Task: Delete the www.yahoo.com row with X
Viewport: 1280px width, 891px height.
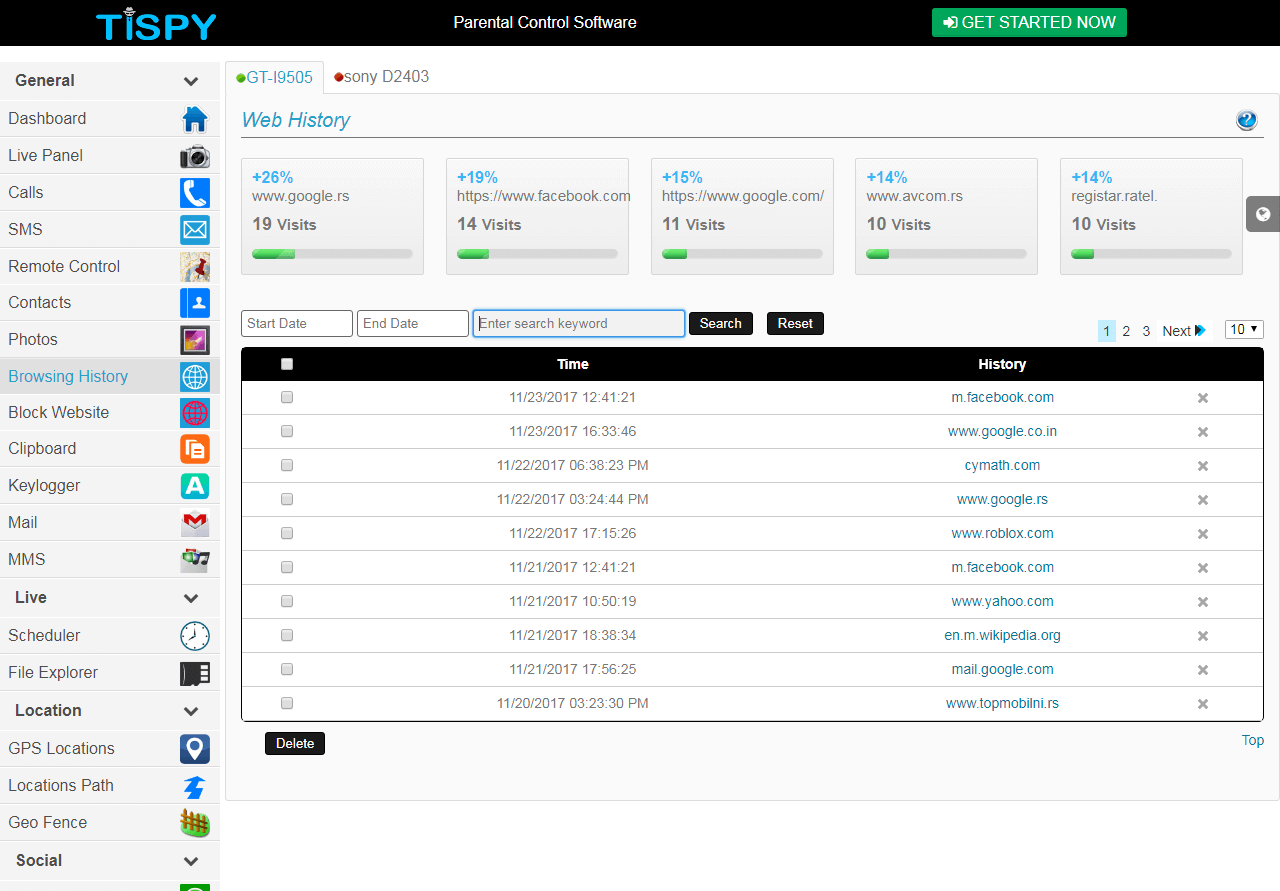Action: tap(1203, 602)
